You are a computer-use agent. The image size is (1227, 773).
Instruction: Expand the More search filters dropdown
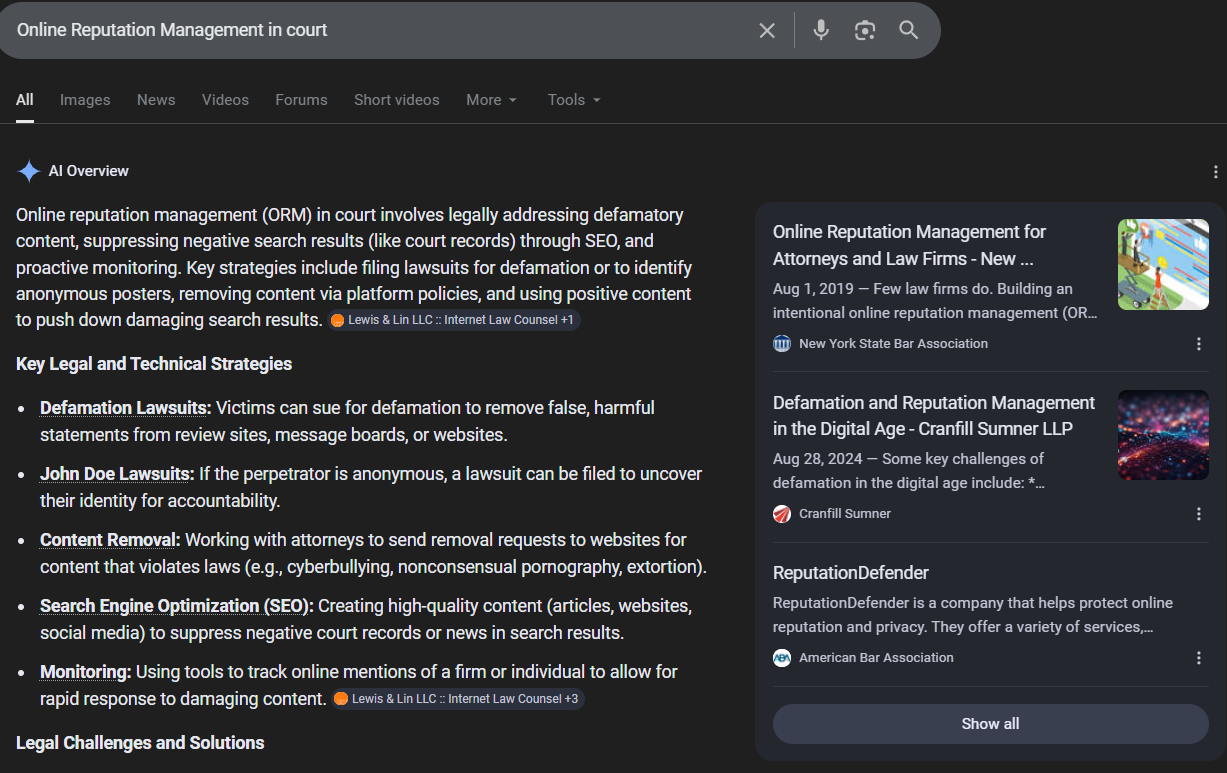[x=491, y=100]
